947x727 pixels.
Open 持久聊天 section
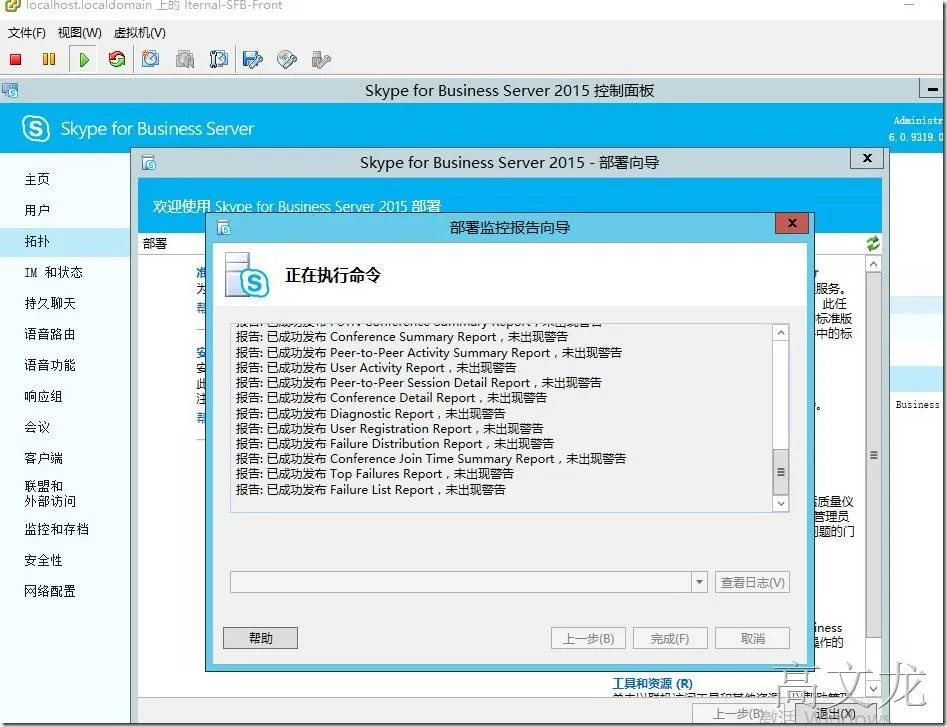pyautogui.click(x=50, y=303)
